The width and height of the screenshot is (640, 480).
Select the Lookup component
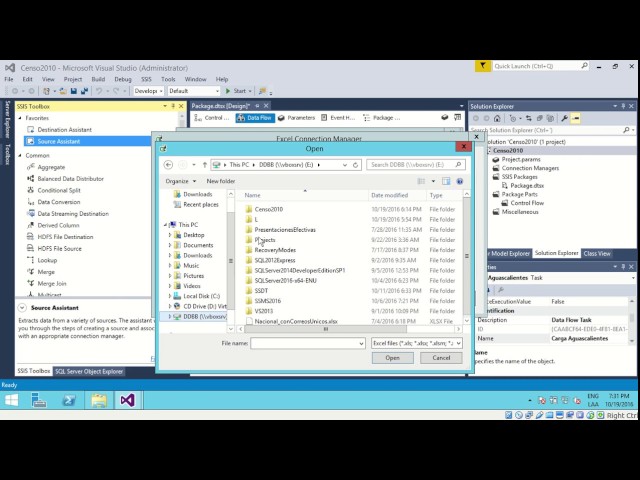[47, 260]
